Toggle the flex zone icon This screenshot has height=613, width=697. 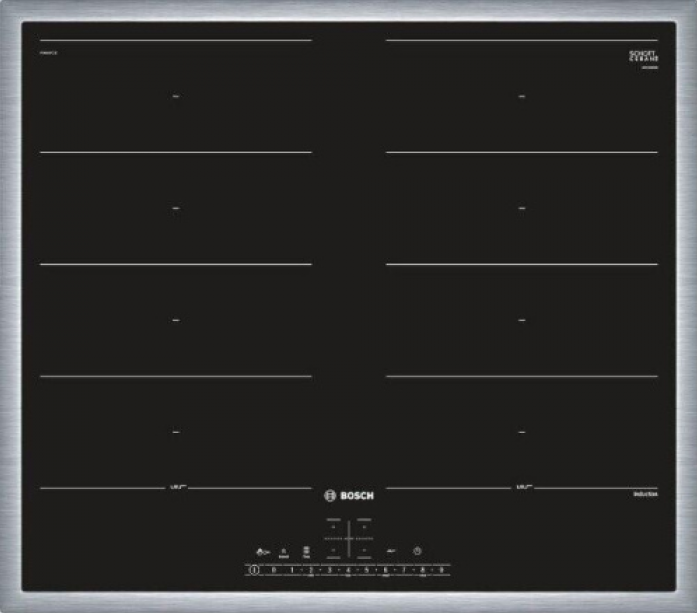[x=307, y=551]
